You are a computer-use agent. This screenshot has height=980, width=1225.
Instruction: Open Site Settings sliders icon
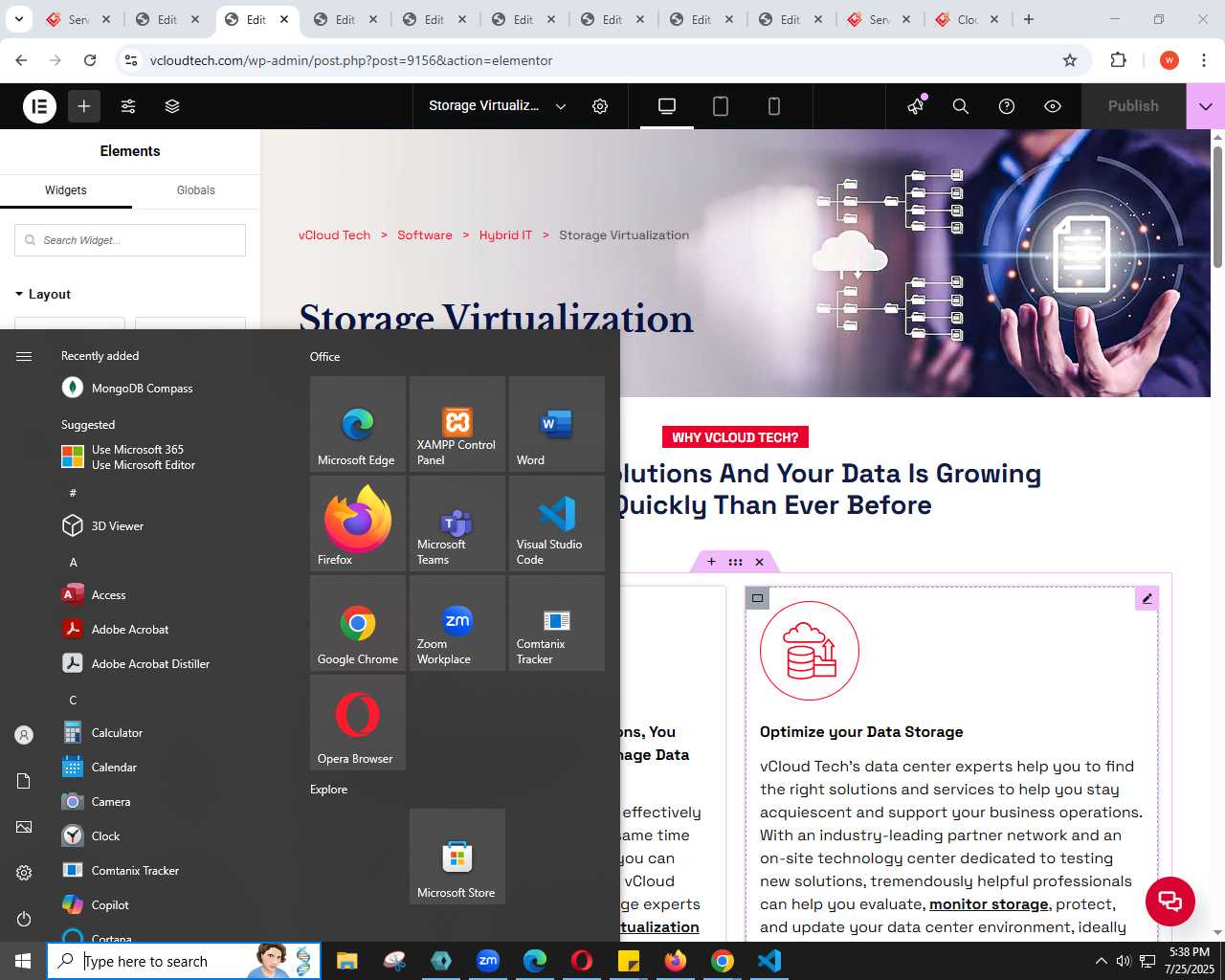point(128,106)
